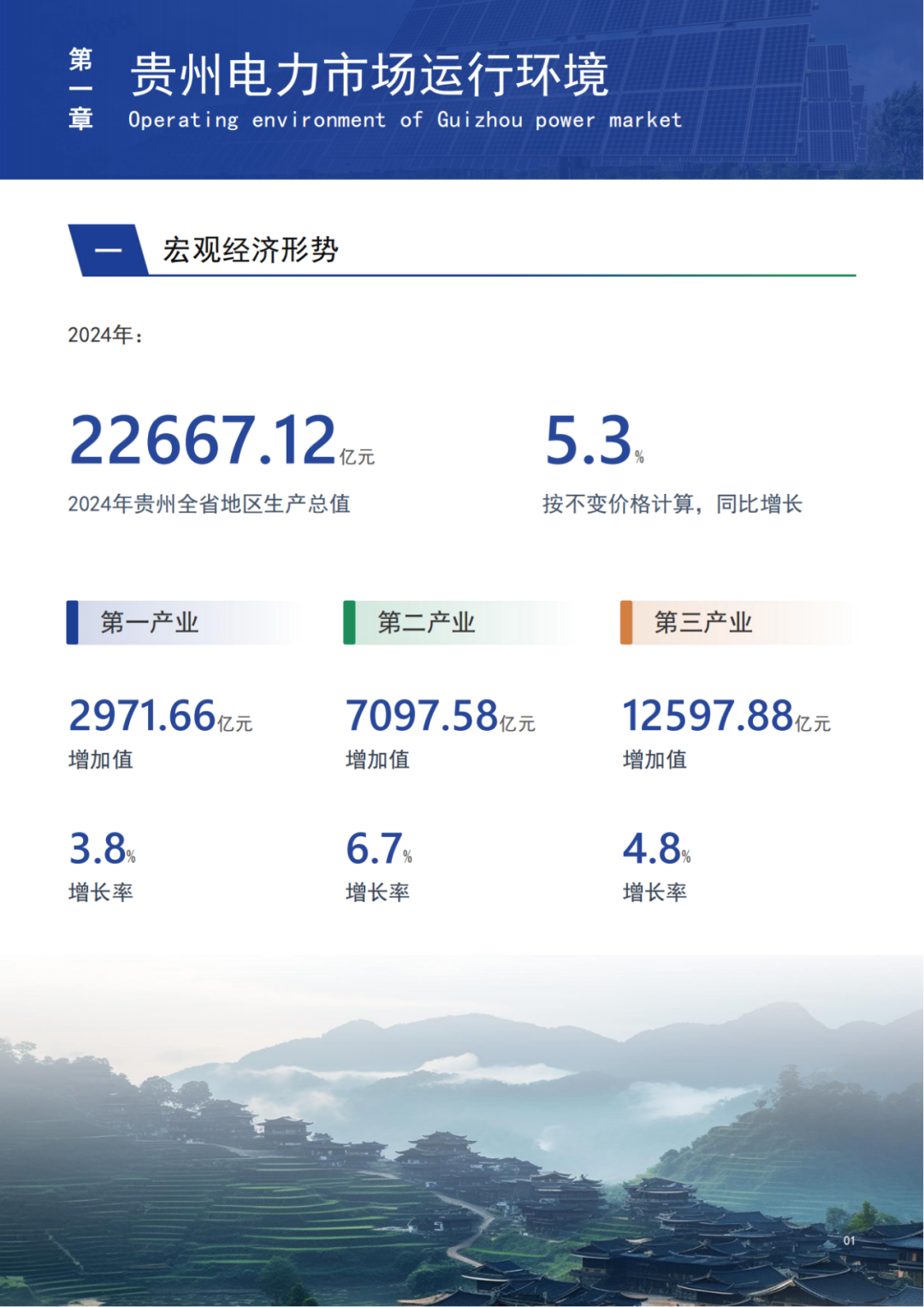The image size is (924, 1307).
Task: Click the 2024年： label
Action: tap(105, 335)
